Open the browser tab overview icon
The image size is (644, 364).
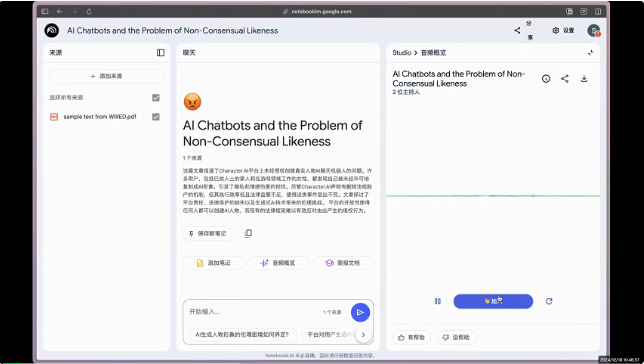(x=598, y=12)
